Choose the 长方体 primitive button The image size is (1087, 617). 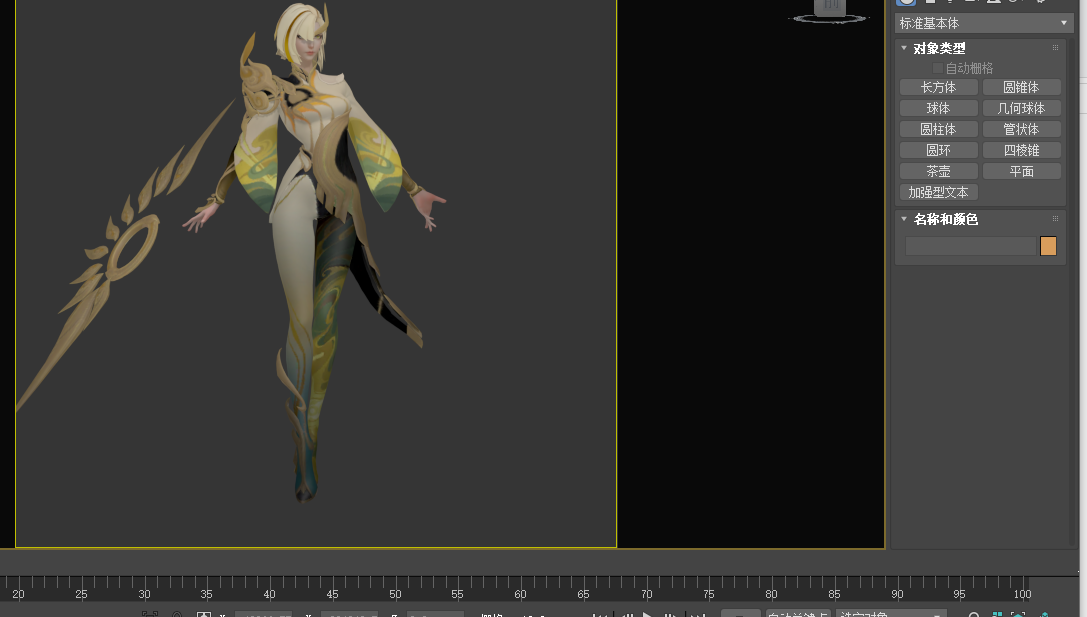[x=938, y=88]
